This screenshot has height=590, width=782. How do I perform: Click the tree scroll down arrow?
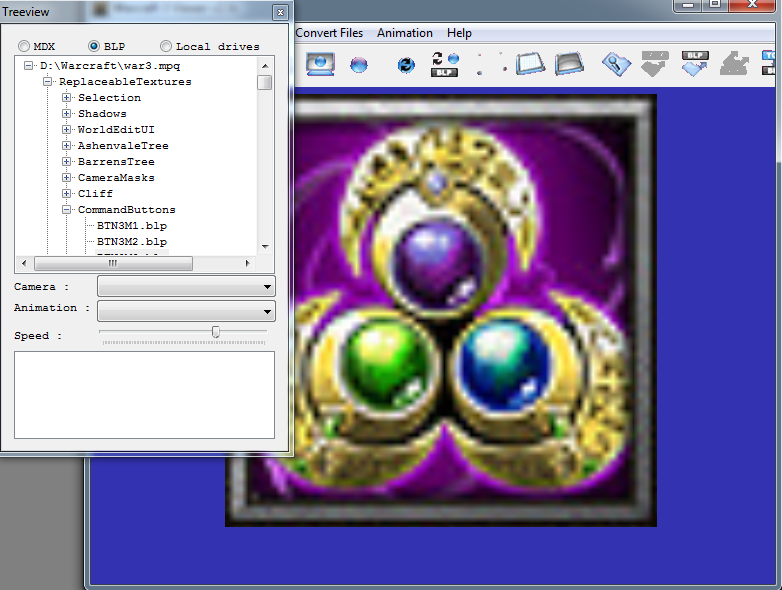(265, 247)
